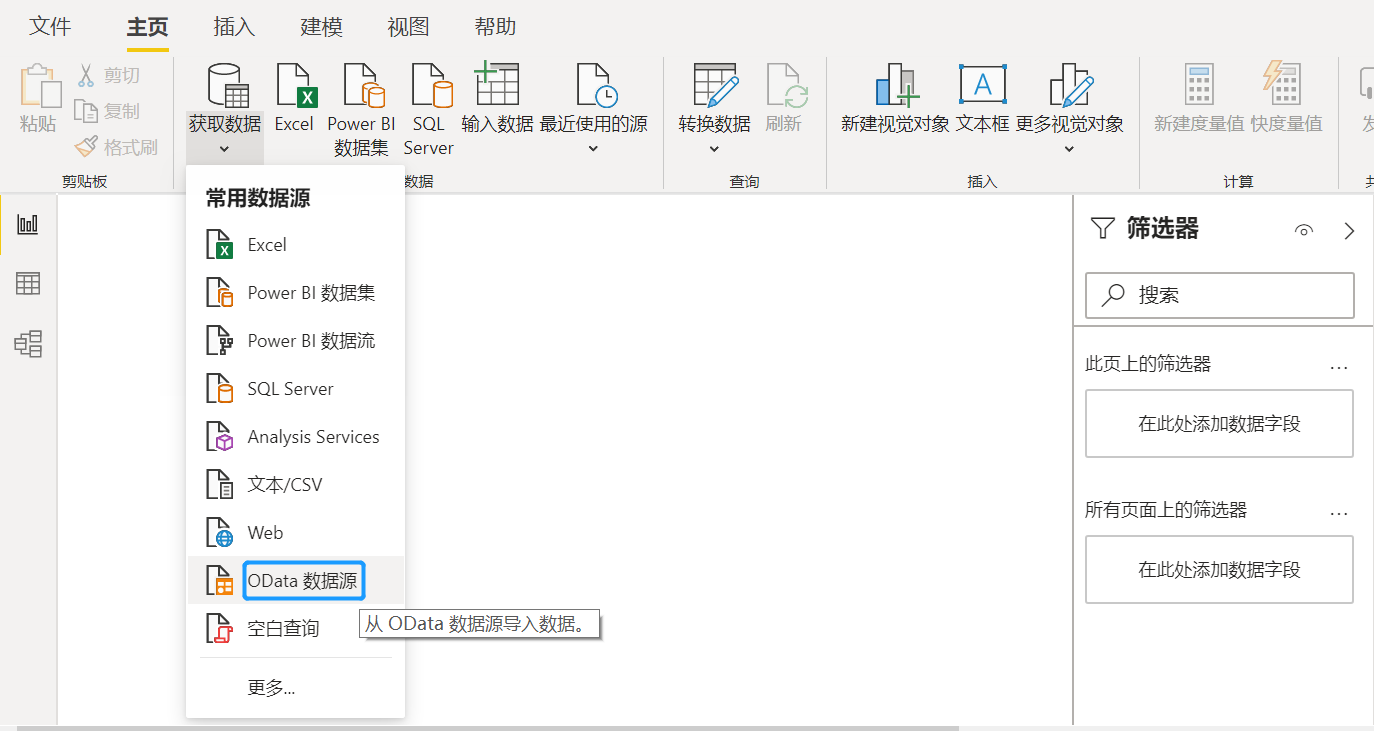Collapse the 筛选器 pane chevron

click(1349, 231)
